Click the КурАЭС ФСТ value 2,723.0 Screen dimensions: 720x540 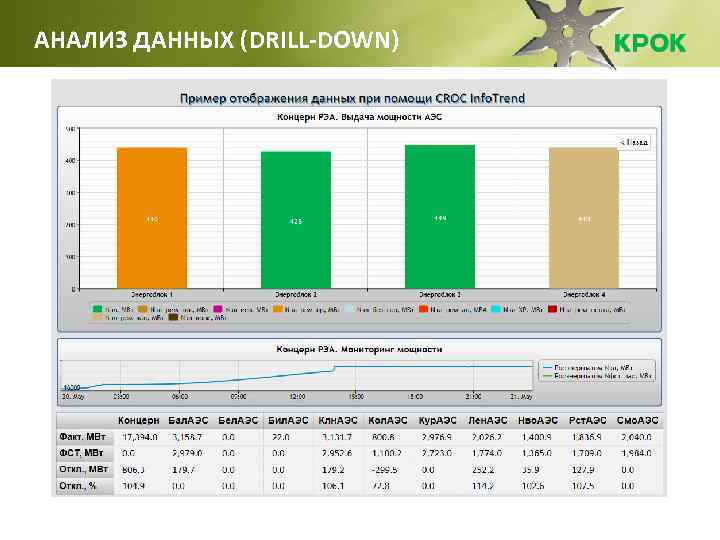click(x=436, y=453)
